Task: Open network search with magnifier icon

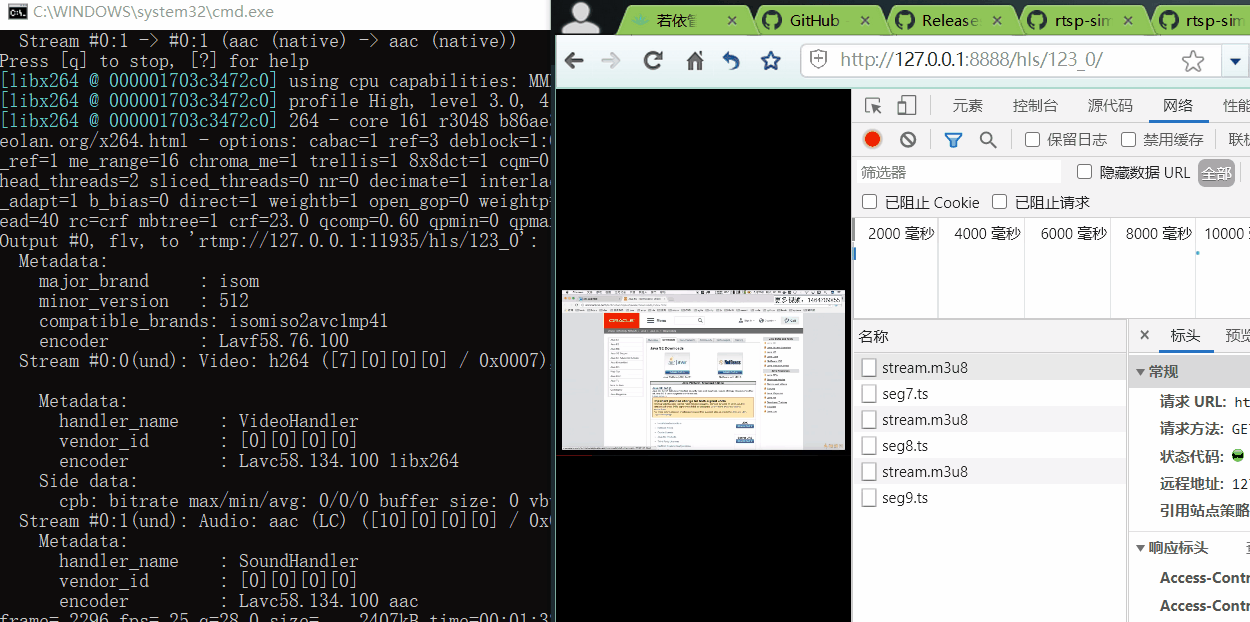Action: [988, 140]
